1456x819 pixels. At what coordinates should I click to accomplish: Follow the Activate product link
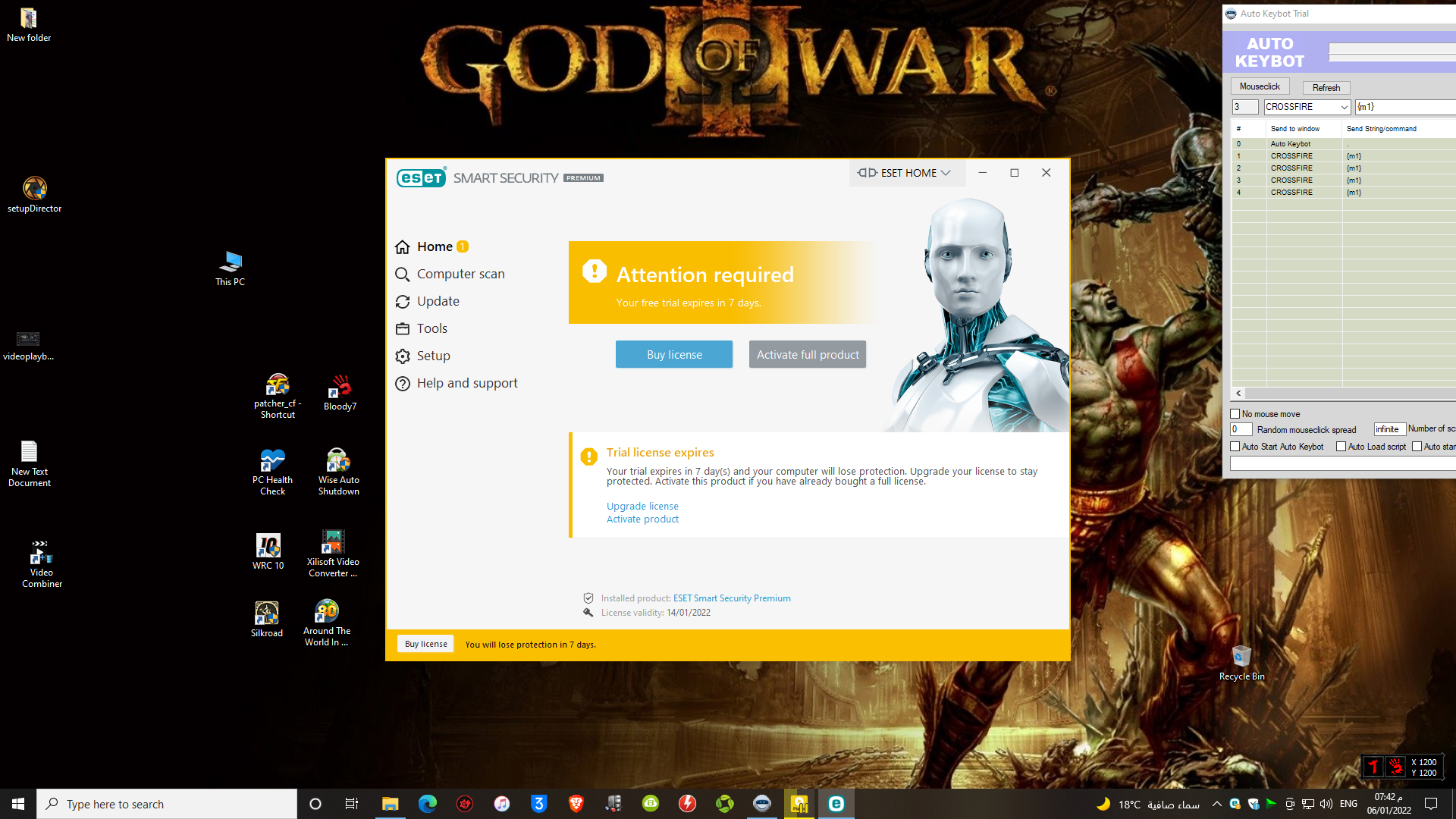tap(642, 519)
